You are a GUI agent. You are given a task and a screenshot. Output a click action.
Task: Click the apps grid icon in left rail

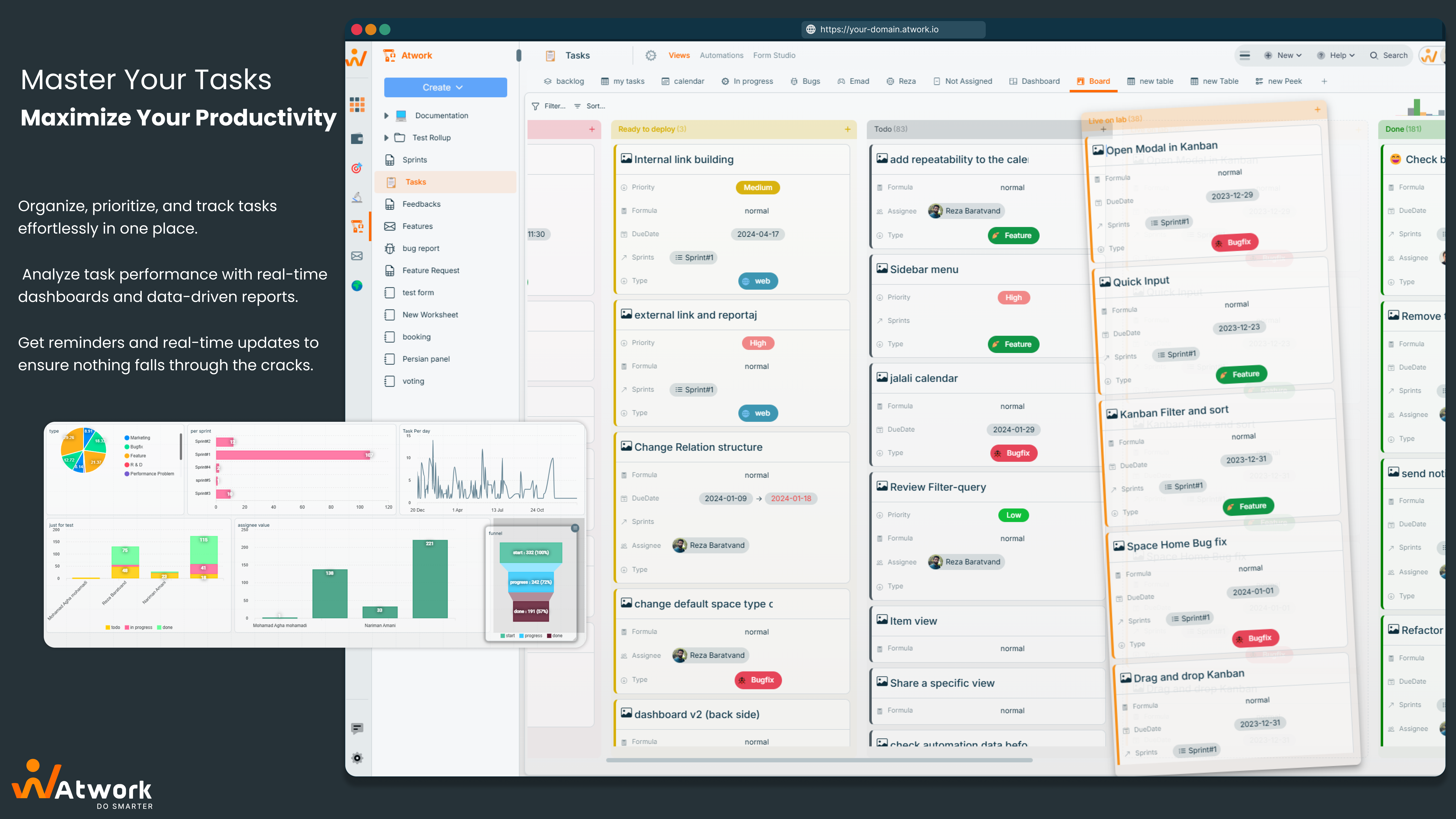click(357, 105)
